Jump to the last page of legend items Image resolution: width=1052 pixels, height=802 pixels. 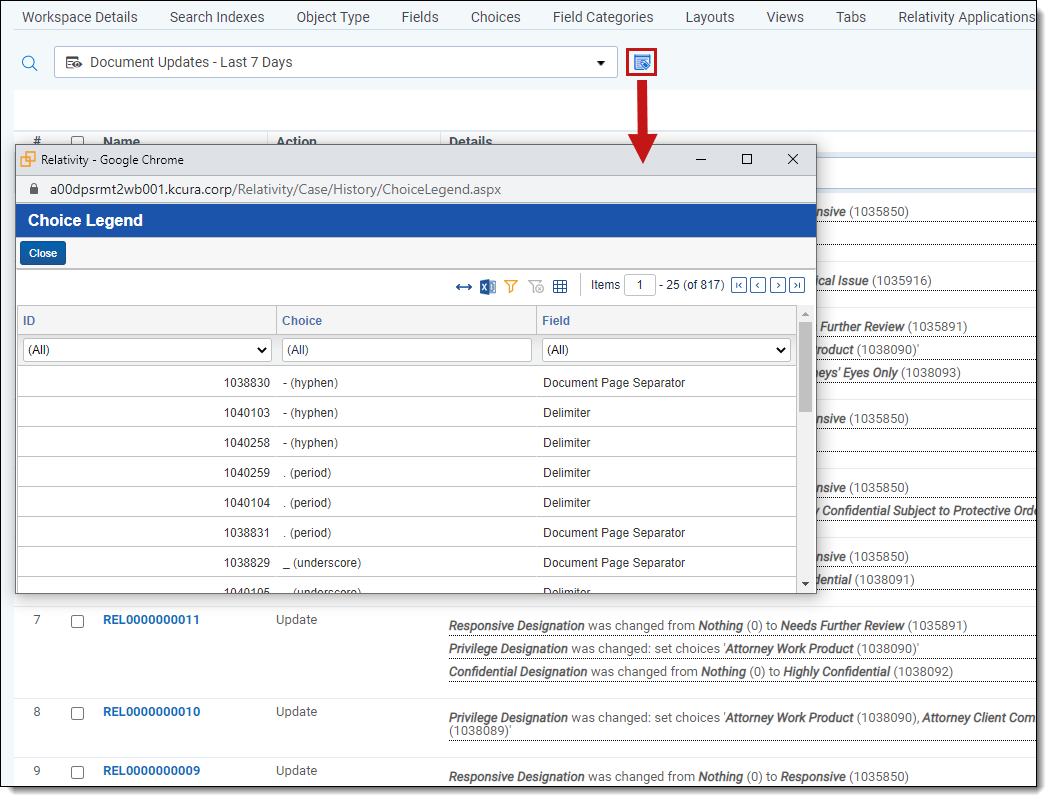tap(797, 286)
